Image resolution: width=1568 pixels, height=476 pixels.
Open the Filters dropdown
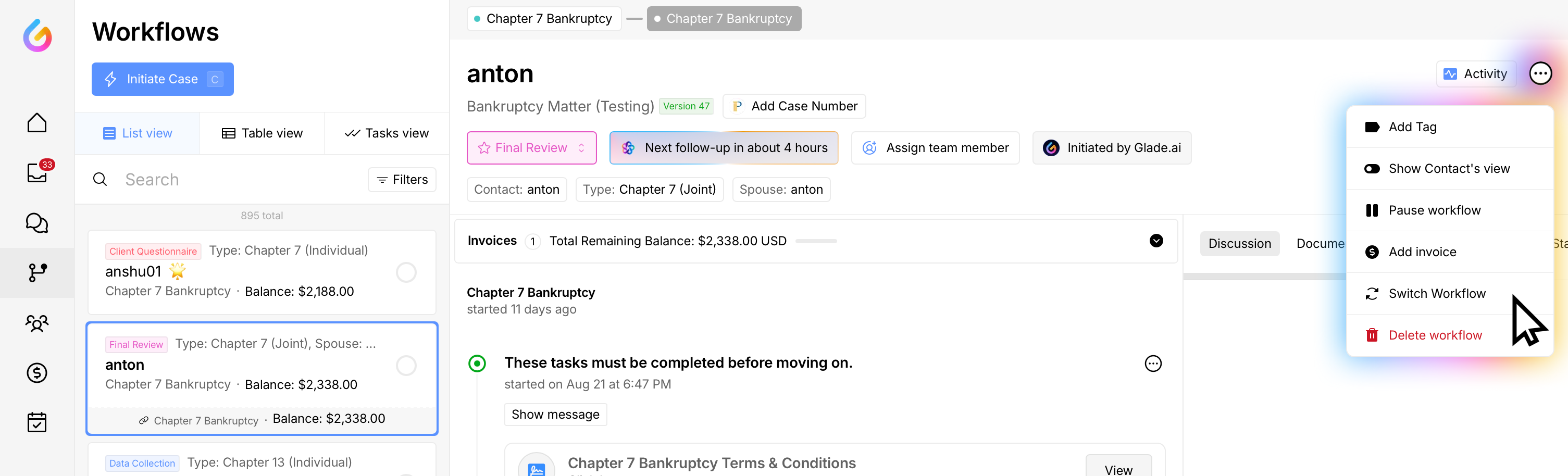[x=402, y=180]
